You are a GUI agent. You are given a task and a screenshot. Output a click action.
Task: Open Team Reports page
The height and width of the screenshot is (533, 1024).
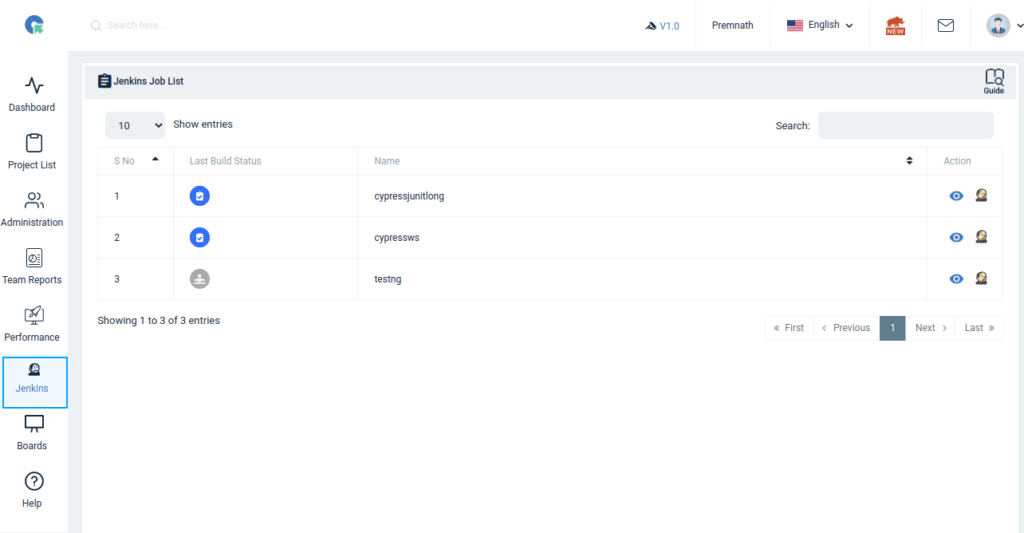pyautogui.click(x=33, y=266)
